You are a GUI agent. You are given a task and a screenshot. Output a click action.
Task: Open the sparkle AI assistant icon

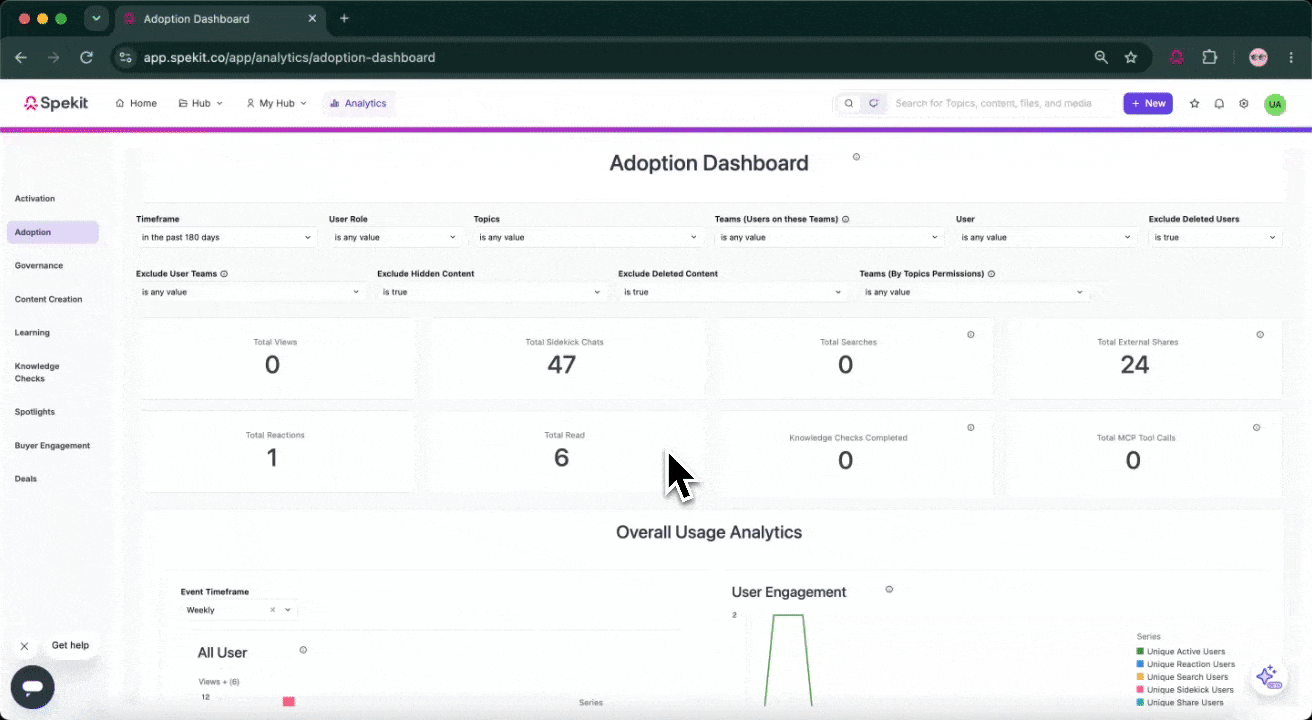point(1267,676)
